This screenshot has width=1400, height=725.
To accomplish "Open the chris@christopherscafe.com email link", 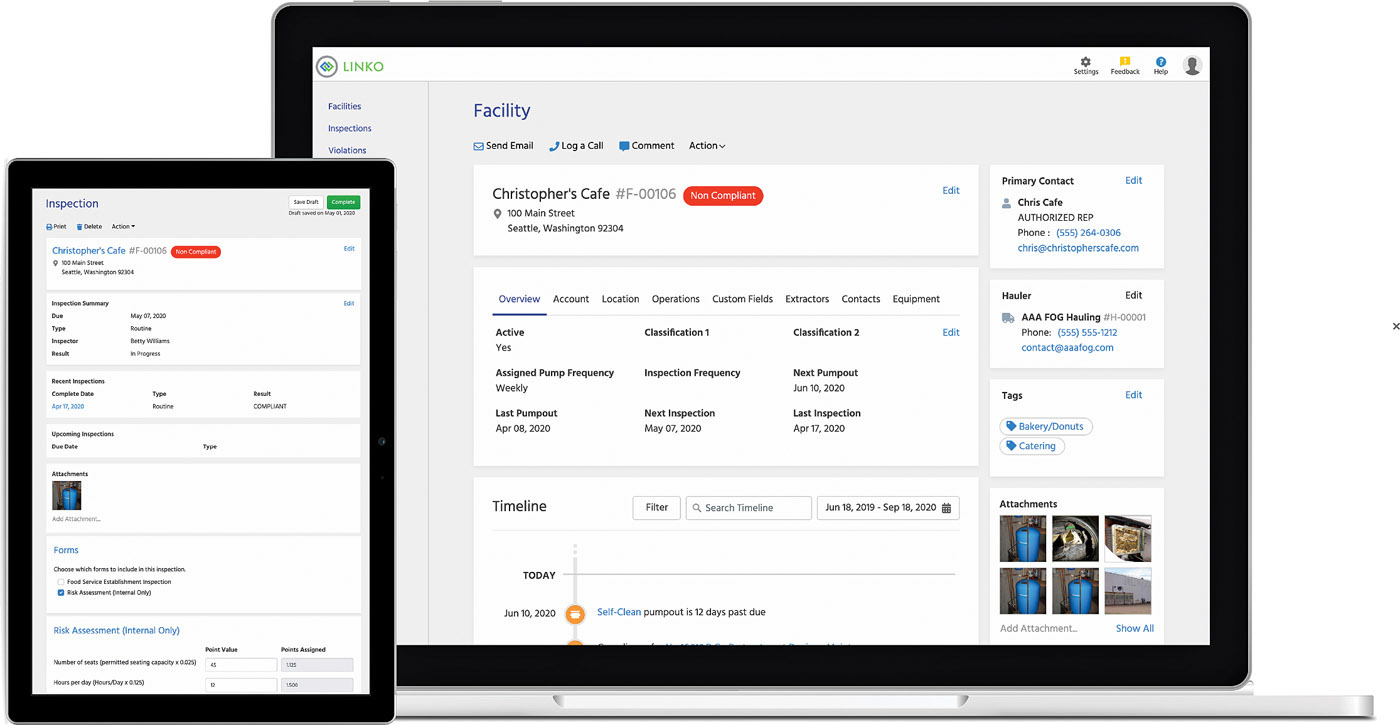I will [1078, 248].
